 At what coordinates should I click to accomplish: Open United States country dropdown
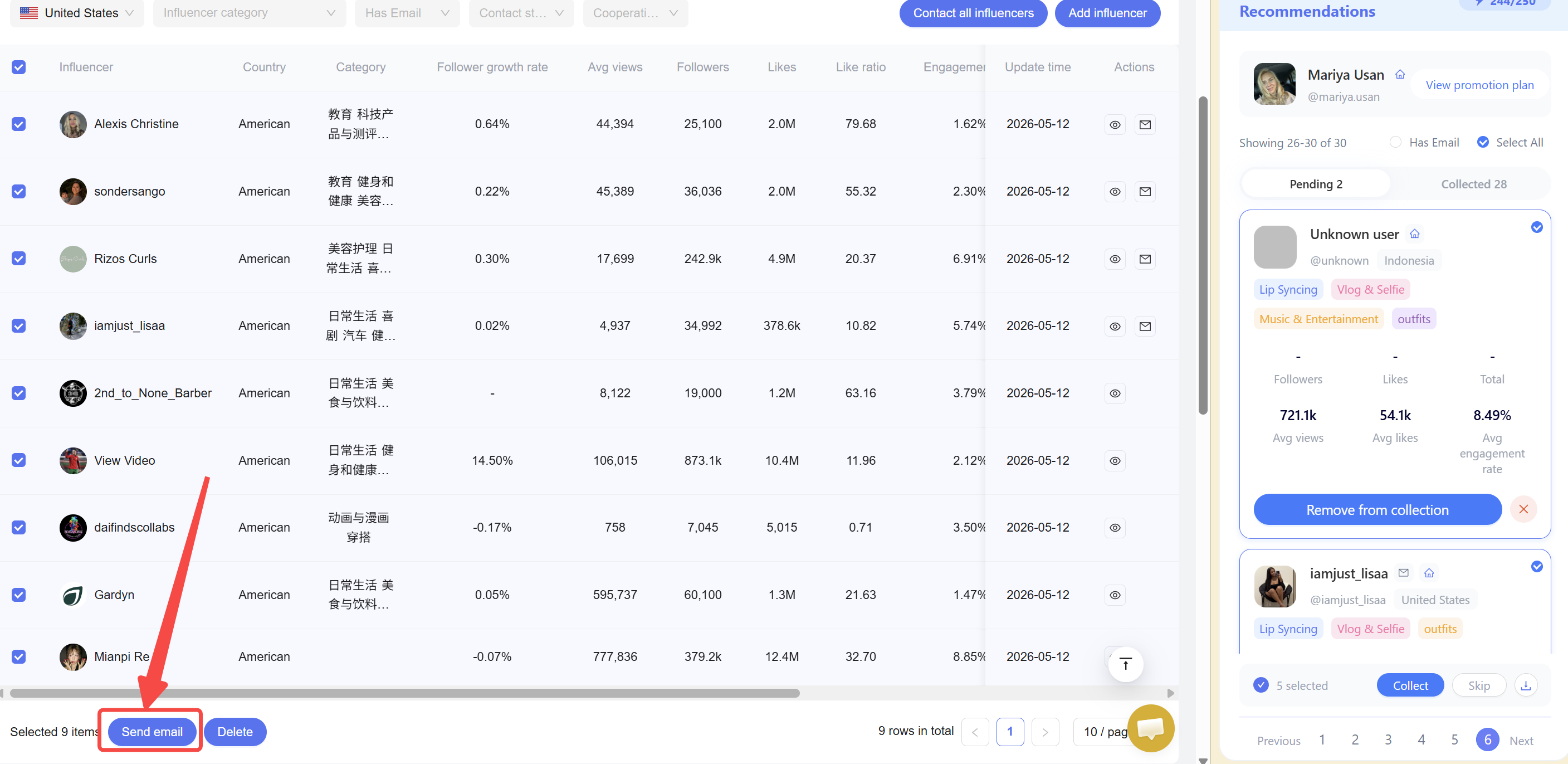77,13
